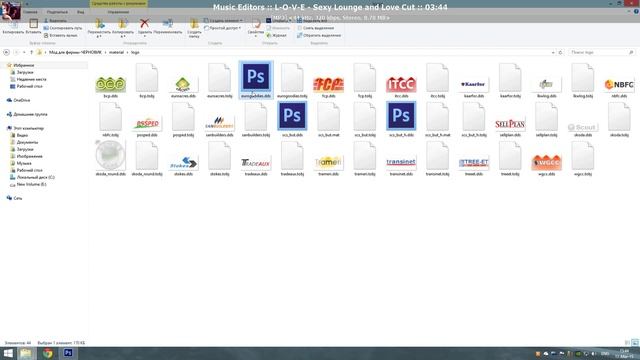Select the transinet.dds logo file
Image resolution: width=640 pixels, height=360 pixels.
(x=401, y=164)
